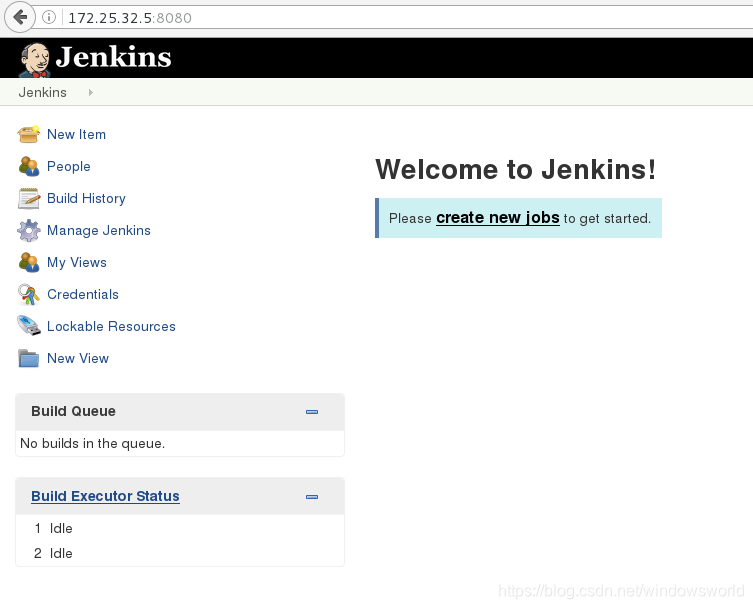
Task: Click the Lockable Resources USB drive icon
Action: [x=28, y=326]
